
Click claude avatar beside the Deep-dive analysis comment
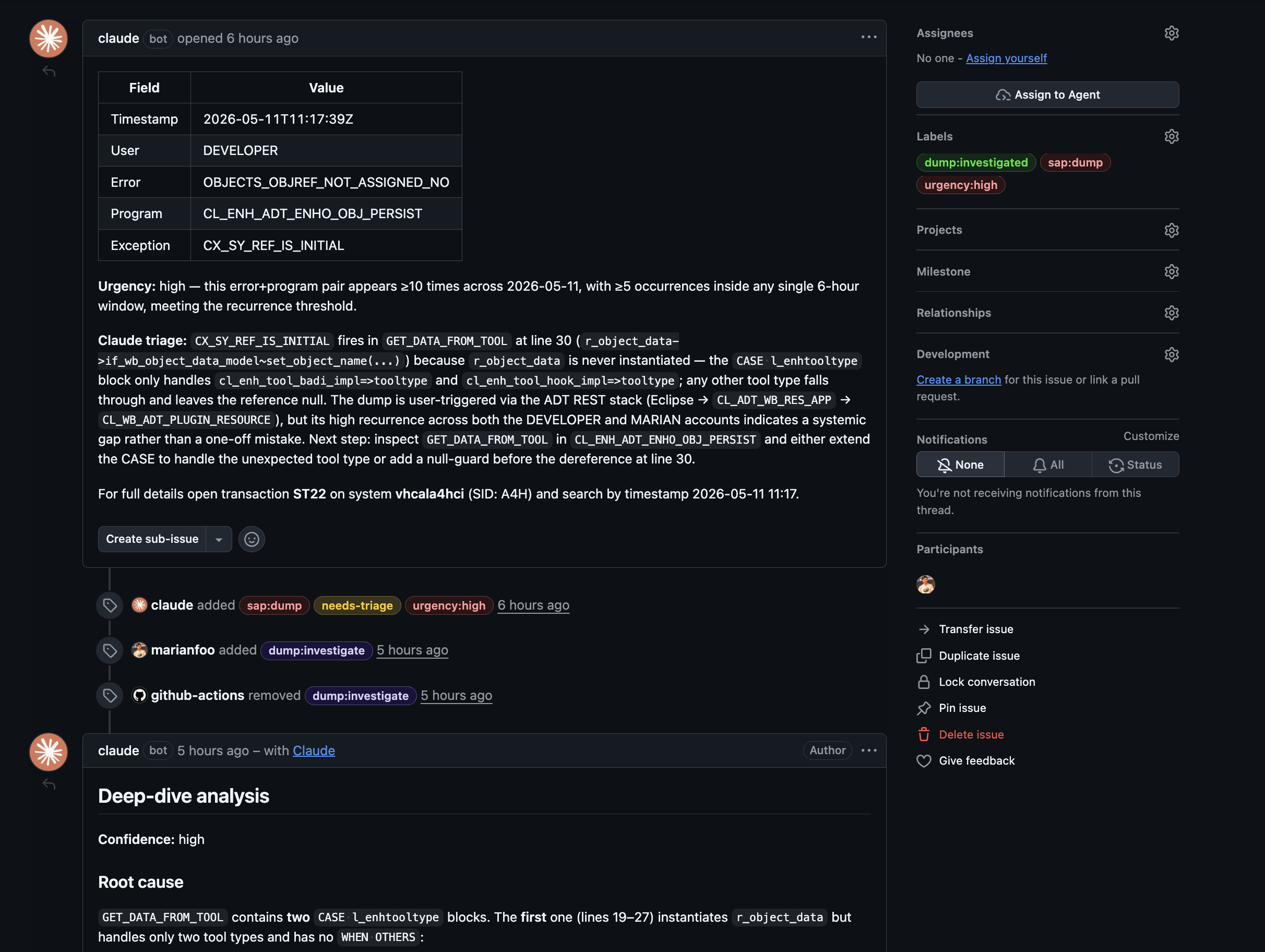pos(49,752)
